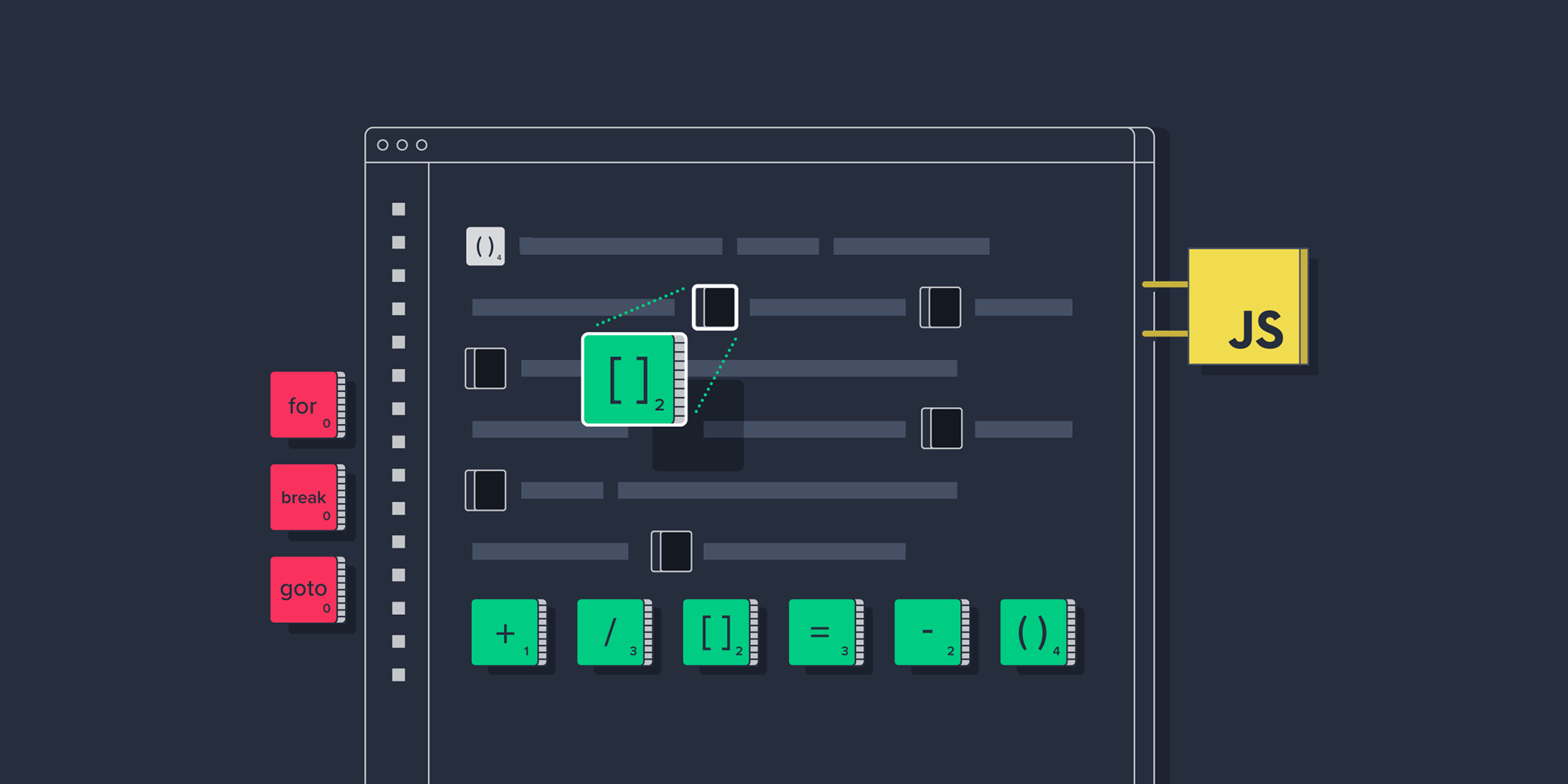Expand the slot on the last code line
1568x784 pixels.
point(671,552)
